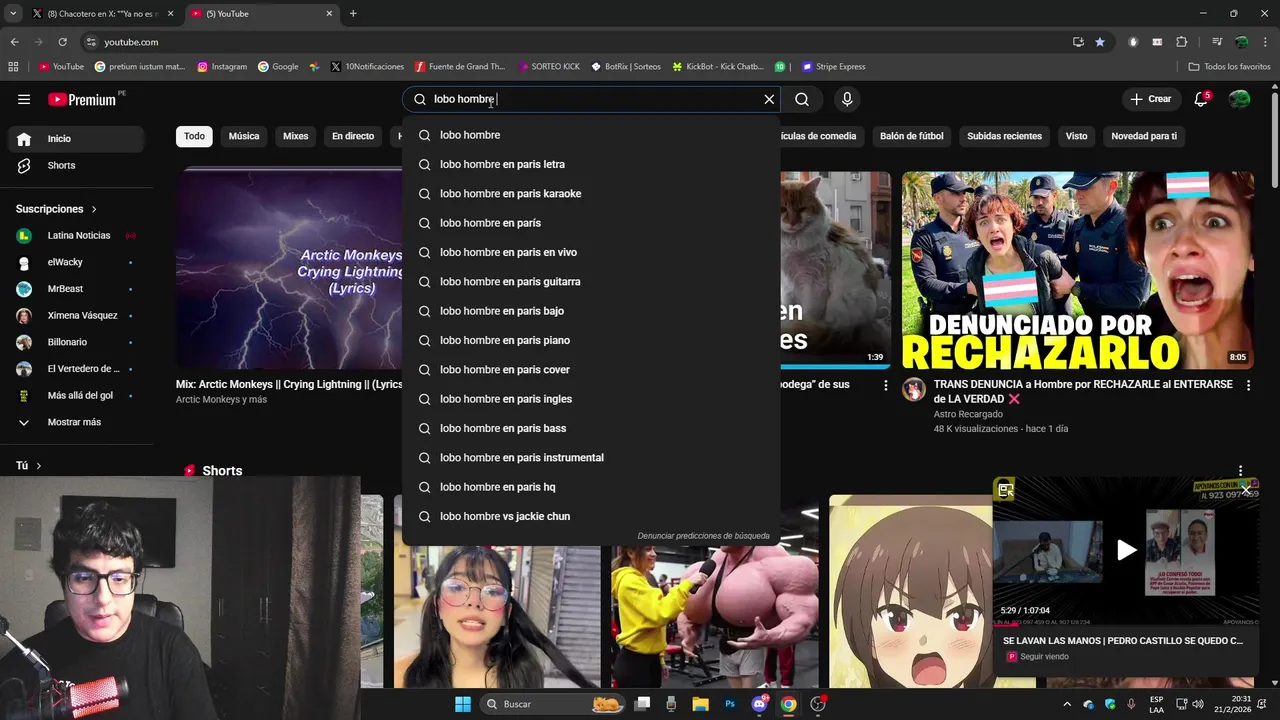Choose suggestion 'lobo hombre vs jackie chun'

pos(591,516)
